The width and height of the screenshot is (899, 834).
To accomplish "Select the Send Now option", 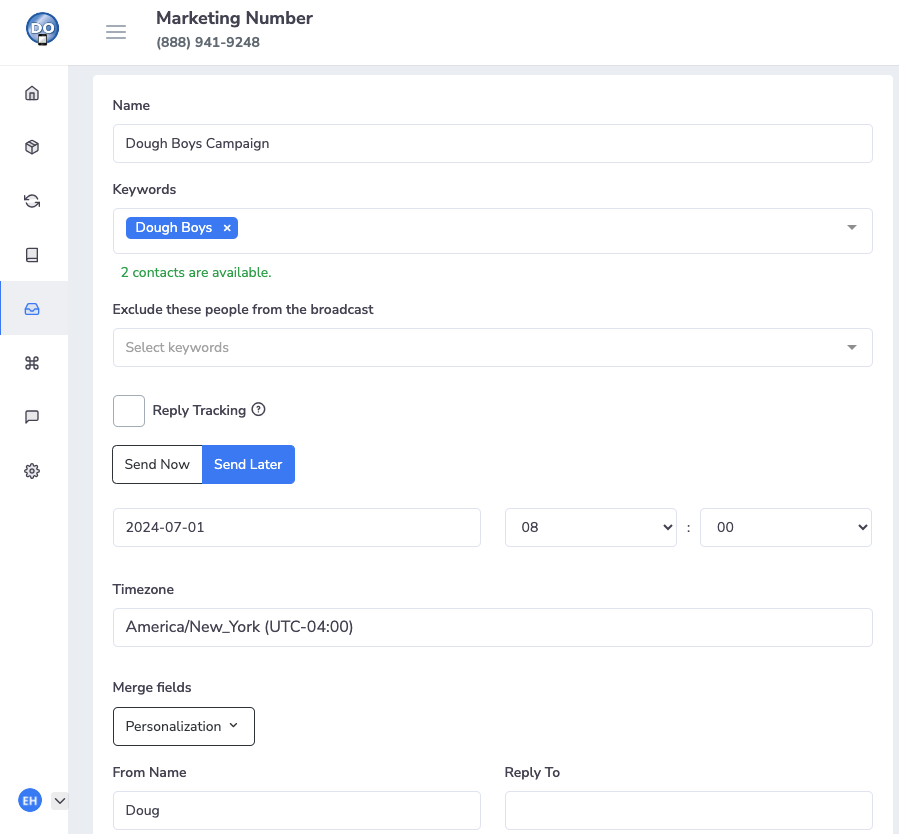I will (157, 464).
